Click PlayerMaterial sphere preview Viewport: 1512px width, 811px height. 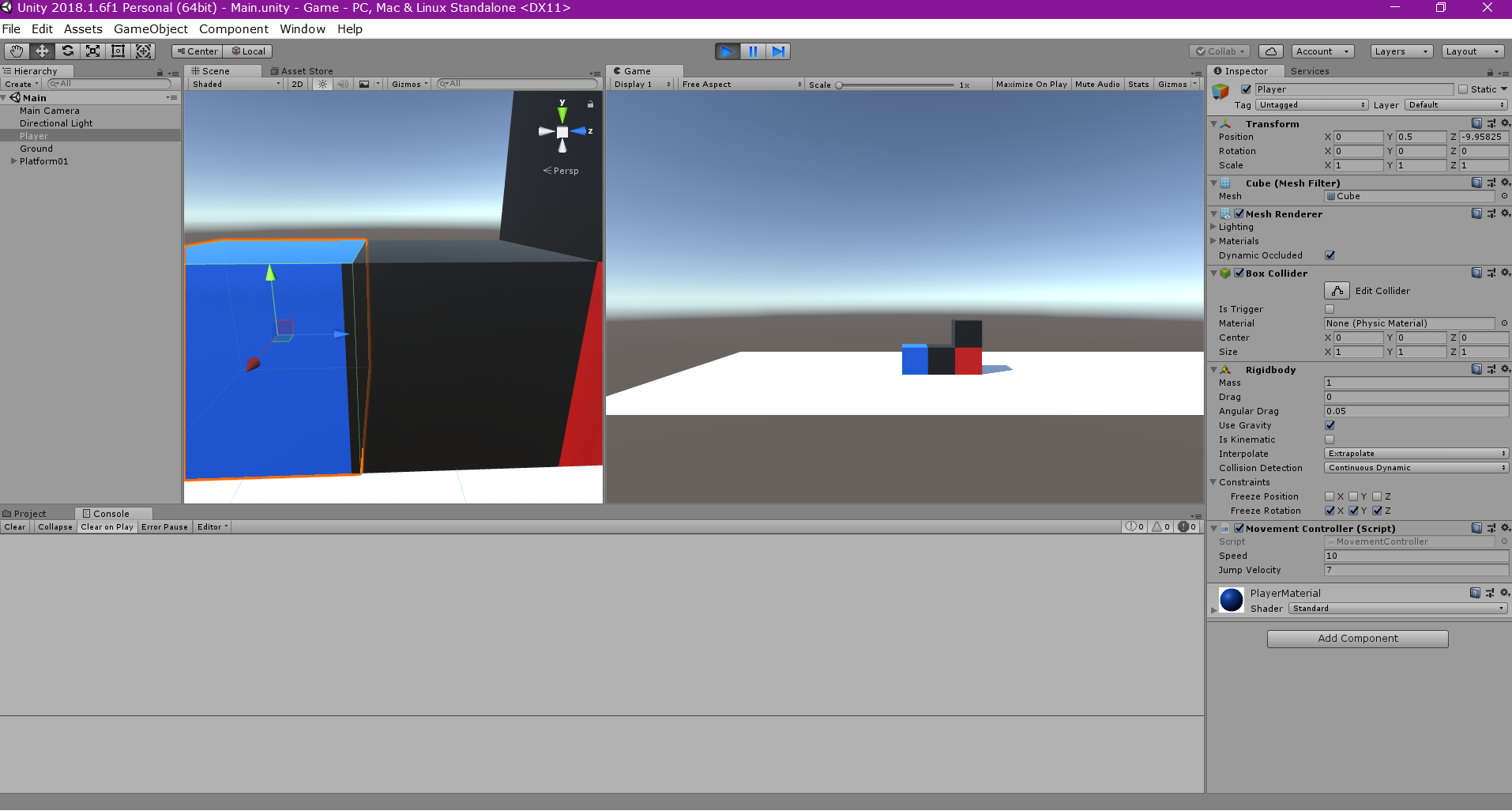1231,600
